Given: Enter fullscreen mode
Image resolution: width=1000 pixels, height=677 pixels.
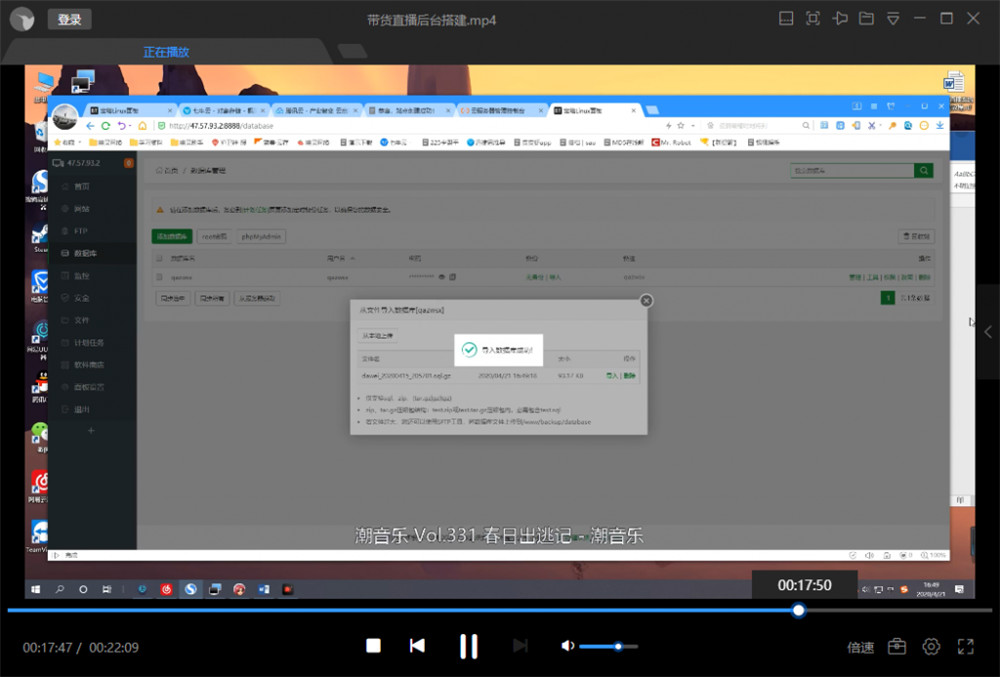Looking at the screenshot, I should 966,646.
